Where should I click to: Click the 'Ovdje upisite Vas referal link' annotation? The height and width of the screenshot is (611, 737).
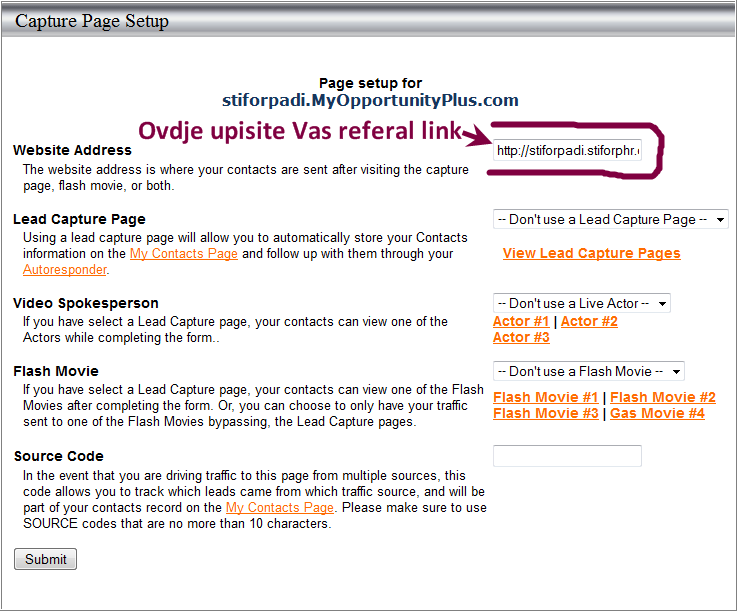click(x=300, y=131)
